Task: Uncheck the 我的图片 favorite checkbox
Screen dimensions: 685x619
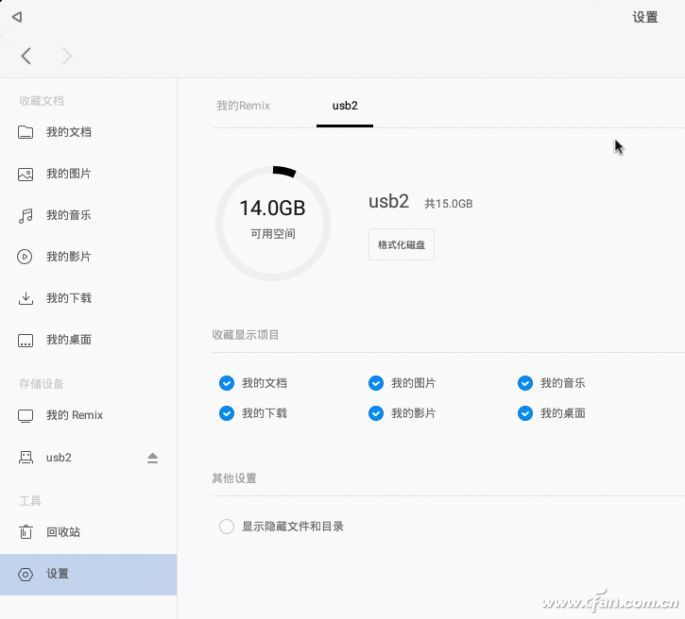Action: [x=376, y=383]
